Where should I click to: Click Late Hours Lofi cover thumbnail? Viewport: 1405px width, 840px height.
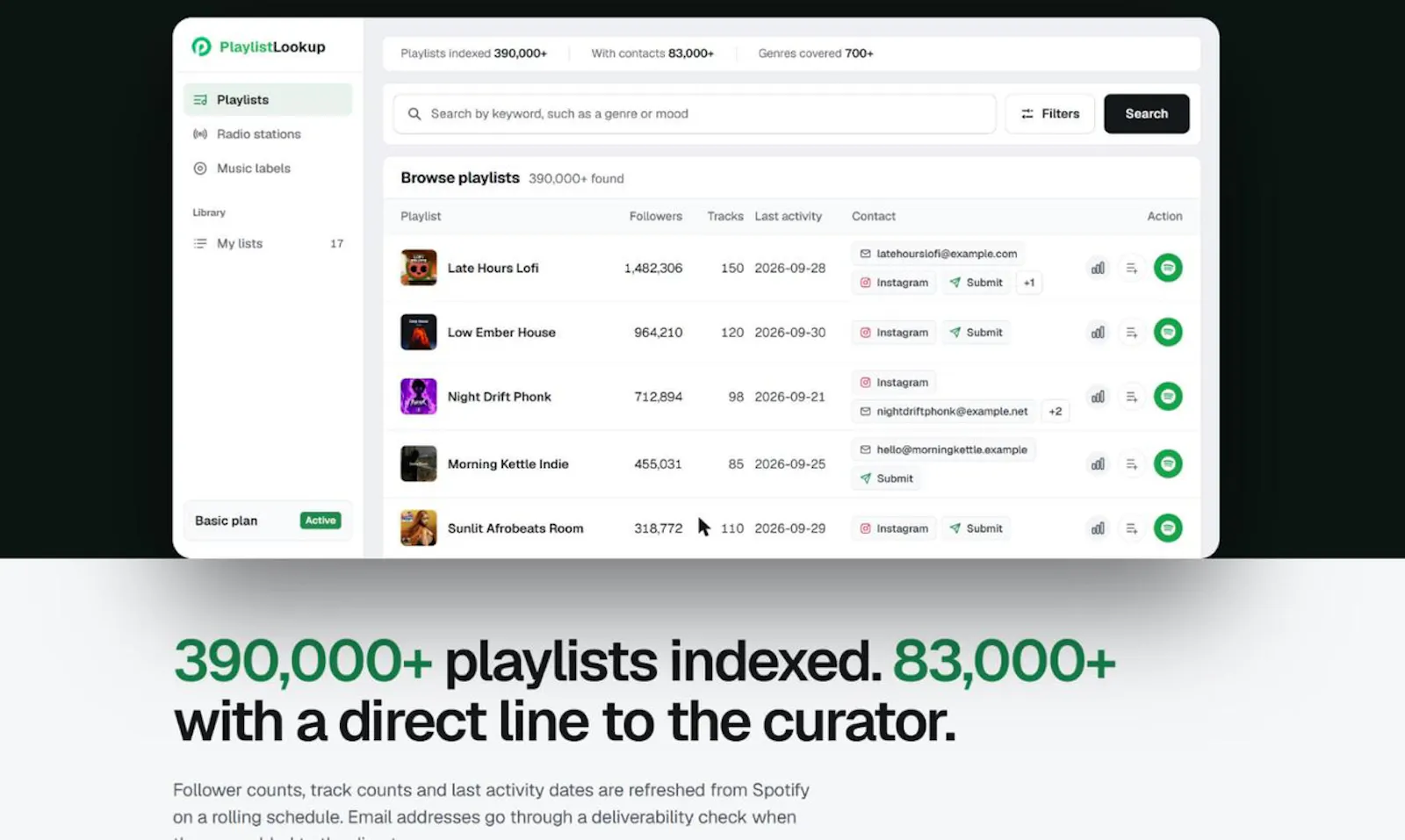click(x=419, y=268)
